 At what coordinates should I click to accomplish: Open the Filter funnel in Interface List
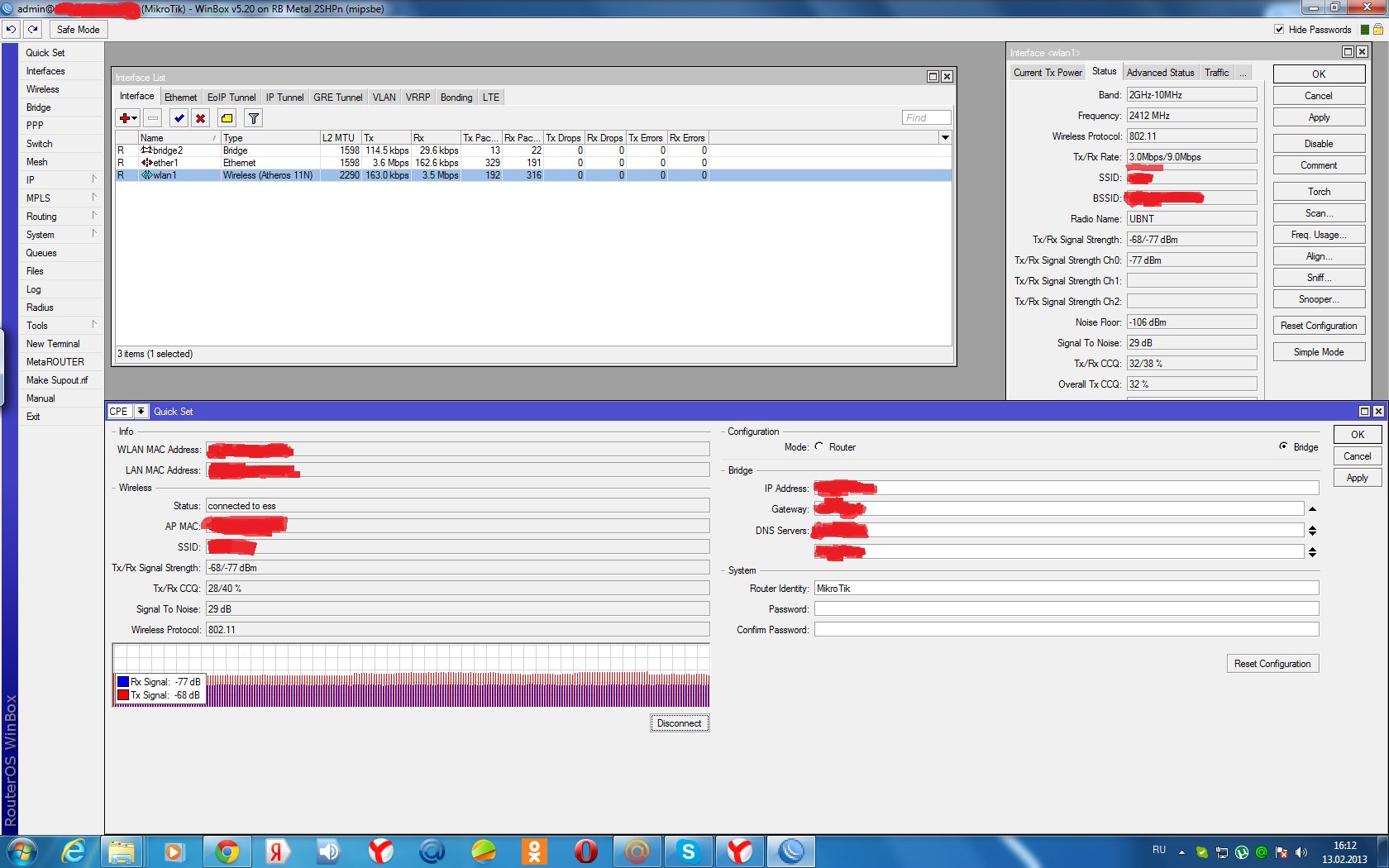(254, 118)
